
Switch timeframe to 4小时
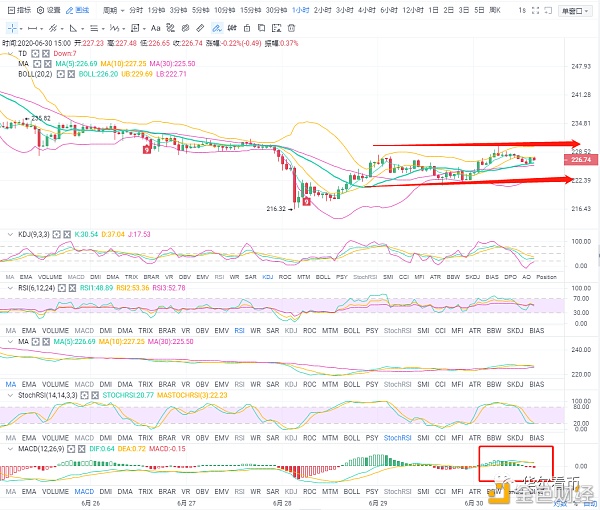[367, 10]
